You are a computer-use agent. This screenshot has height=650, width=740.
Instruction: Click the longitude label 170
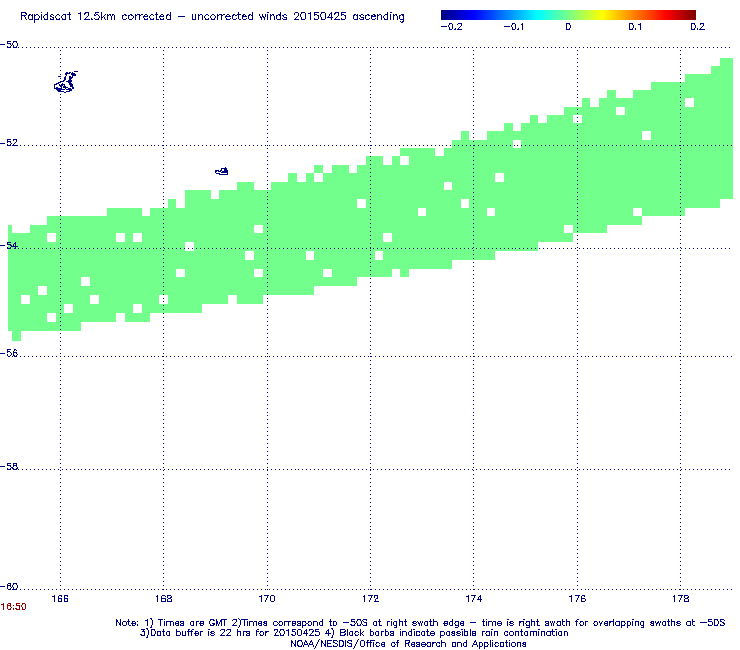tap(267, 599)
